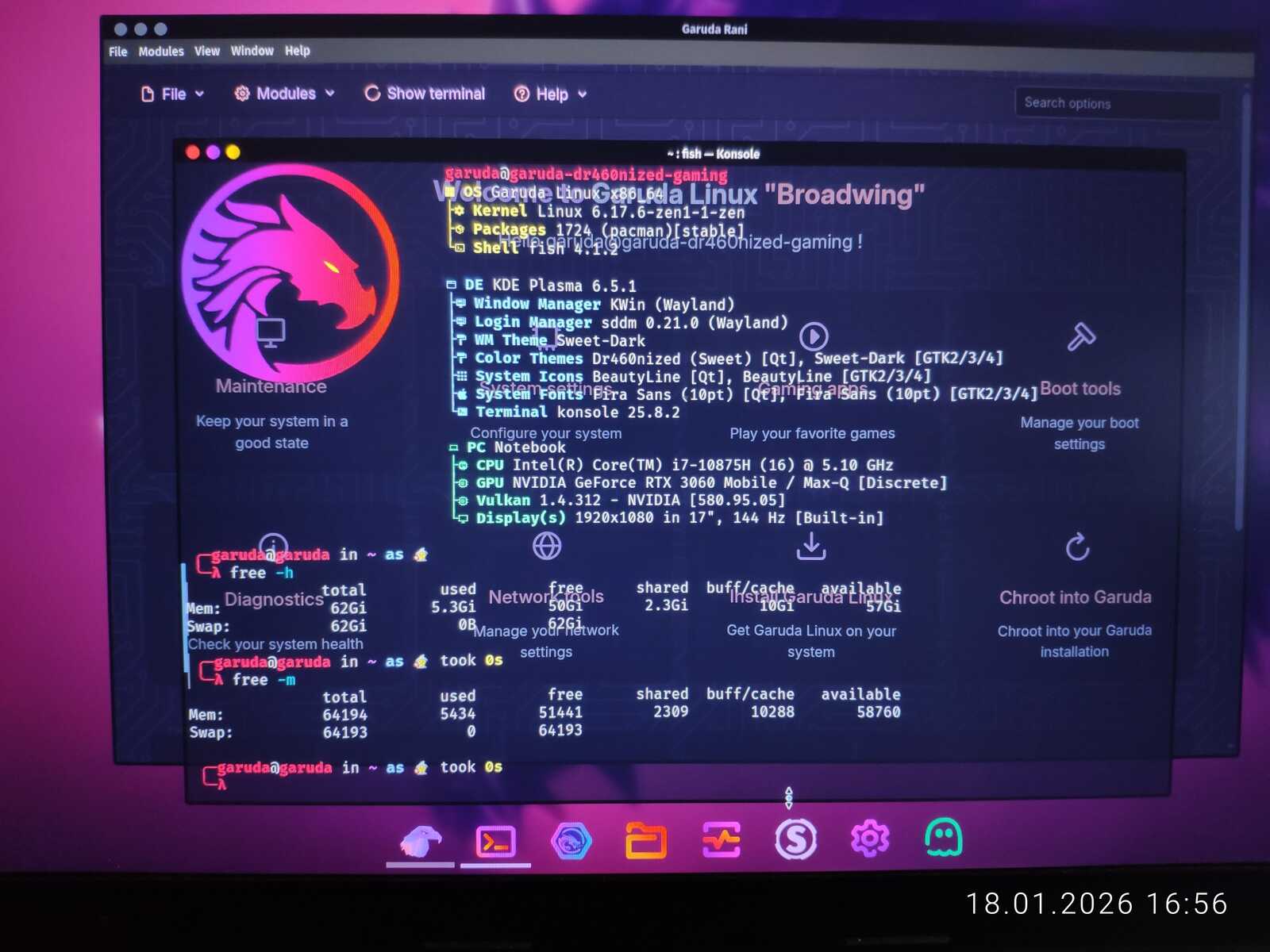Click the Gaming apps play icon in Garuda Rani
Screen dimensions: 1270x952
coord(814,336)
